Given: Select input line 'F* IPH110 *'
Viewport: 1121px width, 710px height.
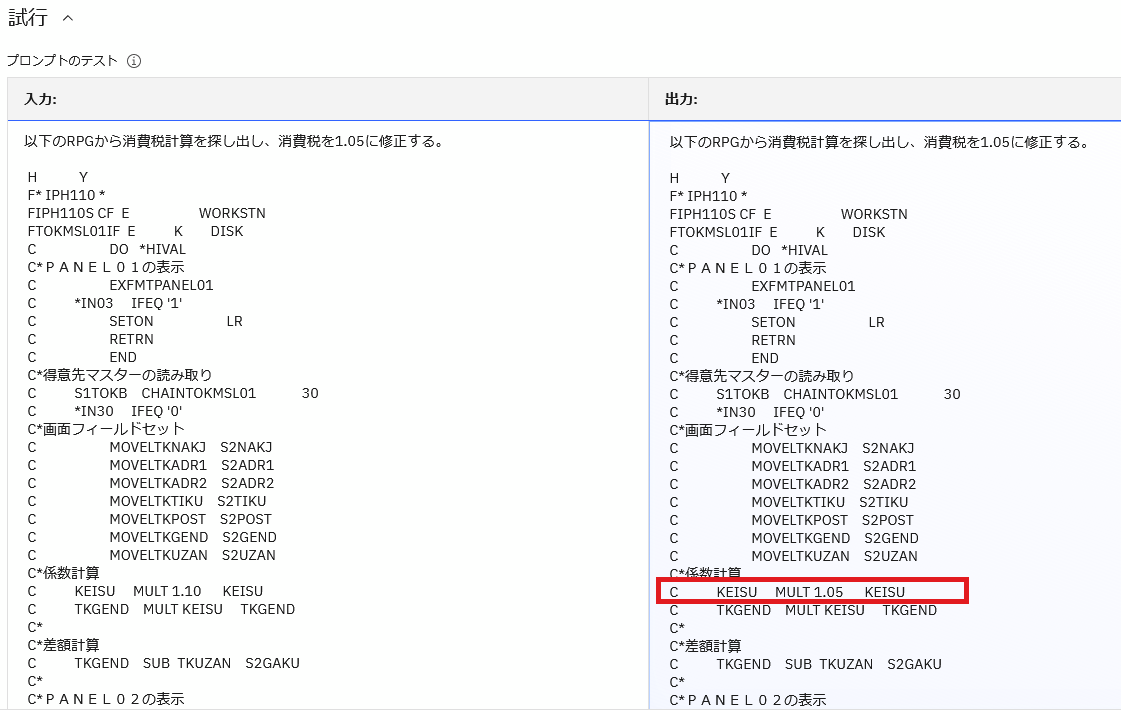Looking at the screenshot, I should 66,196.
